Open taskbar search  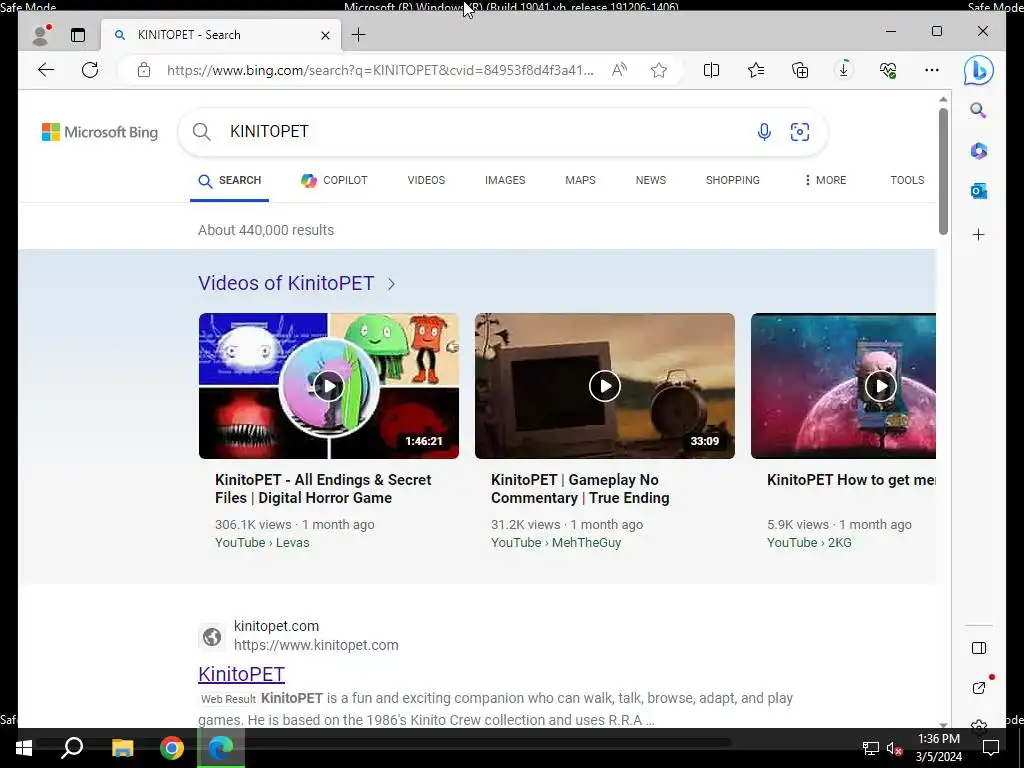point(72,748)
